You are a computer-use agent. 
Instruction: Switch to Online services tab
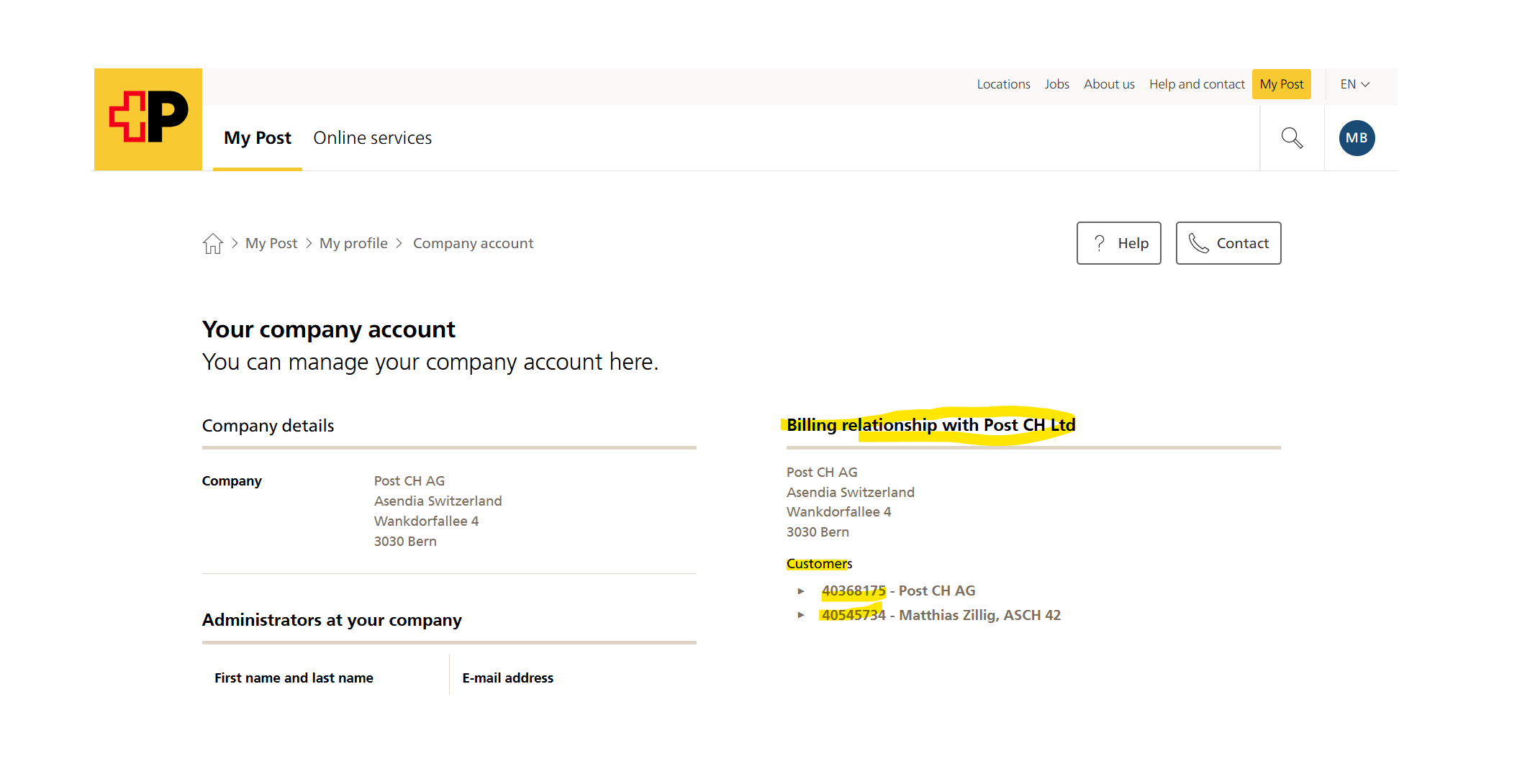372,138
